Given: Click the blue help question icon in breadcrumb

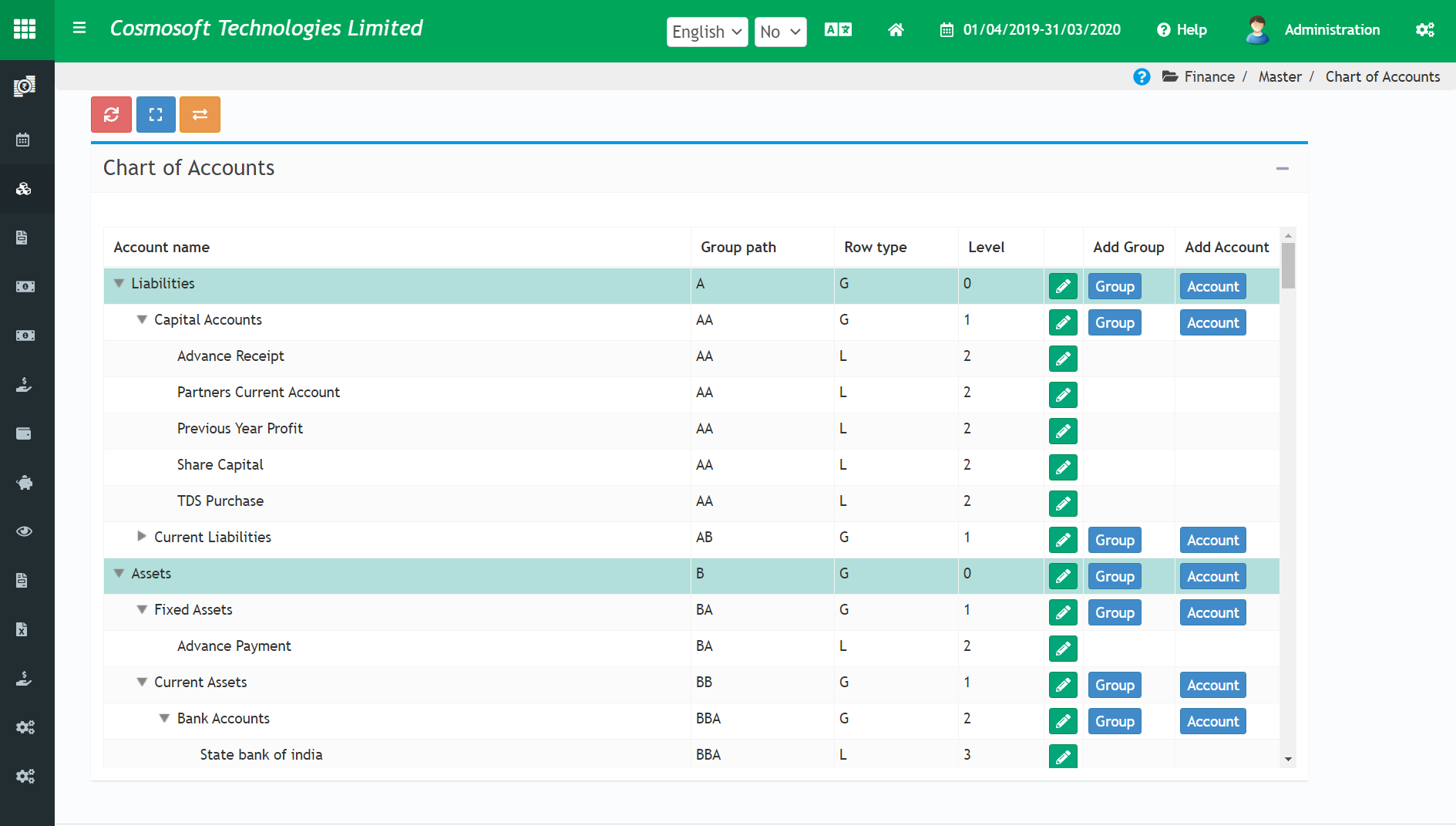Looking at the screenshot, I should (x=1142, y=77).
